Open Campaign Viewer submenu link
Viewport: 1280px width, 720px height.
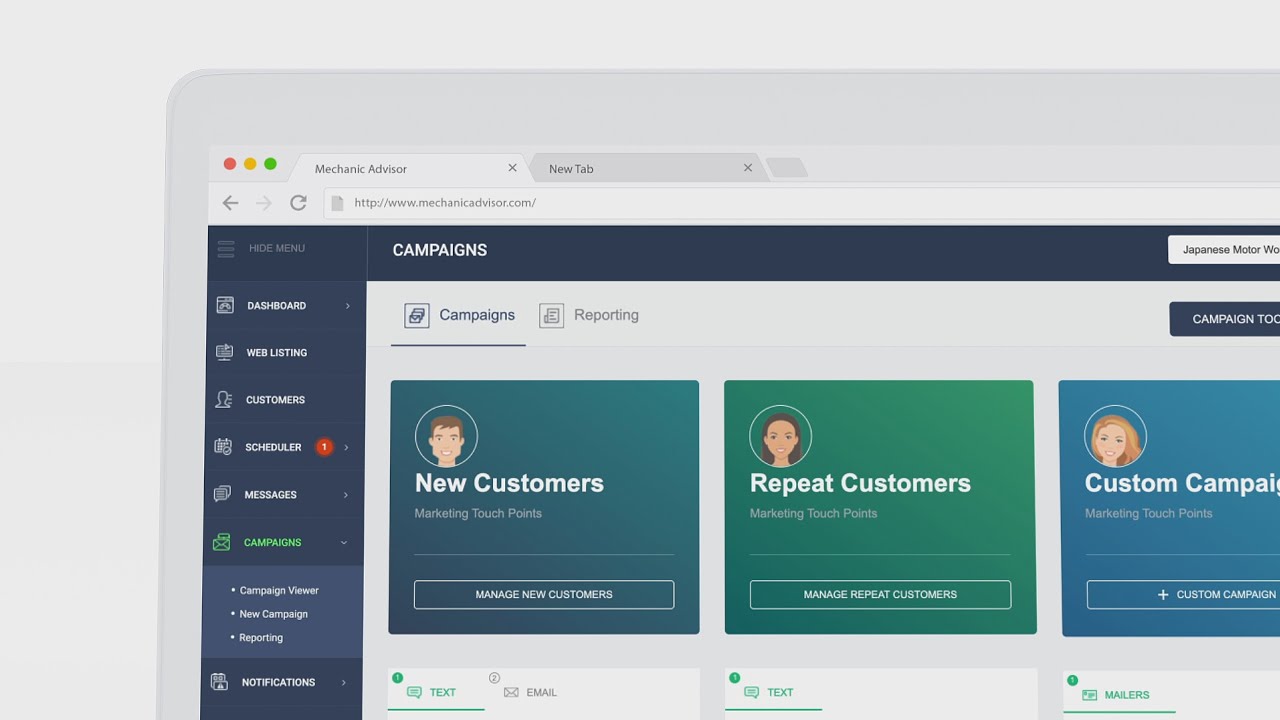(x=279, y=590)
